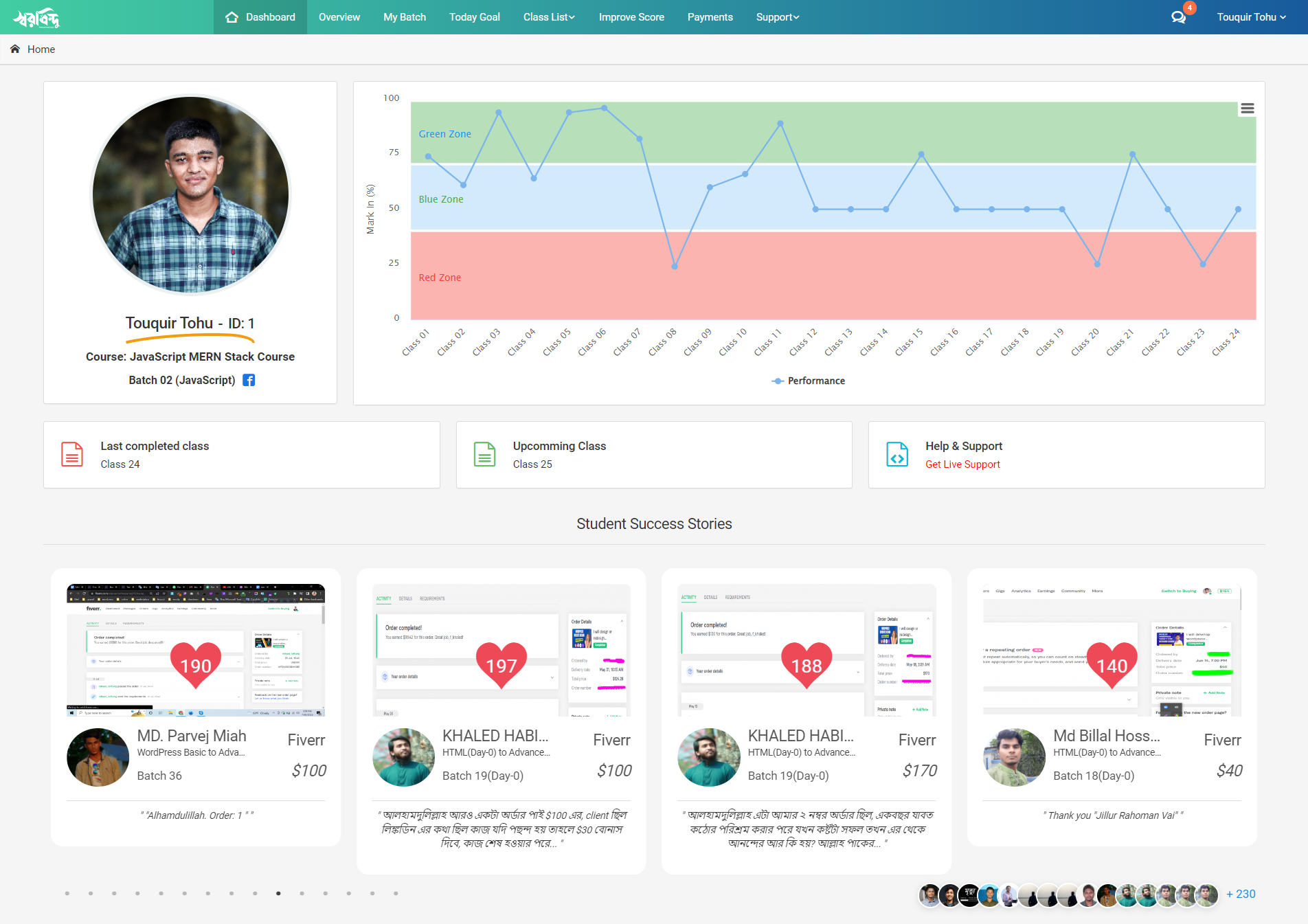1308x924 pixels.
Task: Click the Class 08 low data point
Action: [675, 267]
